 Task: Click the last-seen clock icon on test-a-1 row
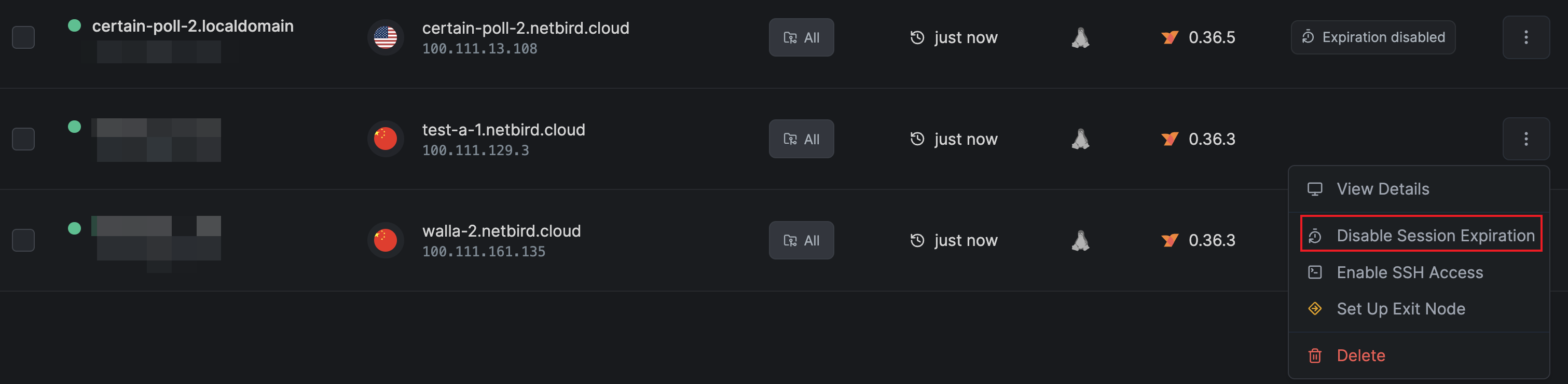(917, 140)
